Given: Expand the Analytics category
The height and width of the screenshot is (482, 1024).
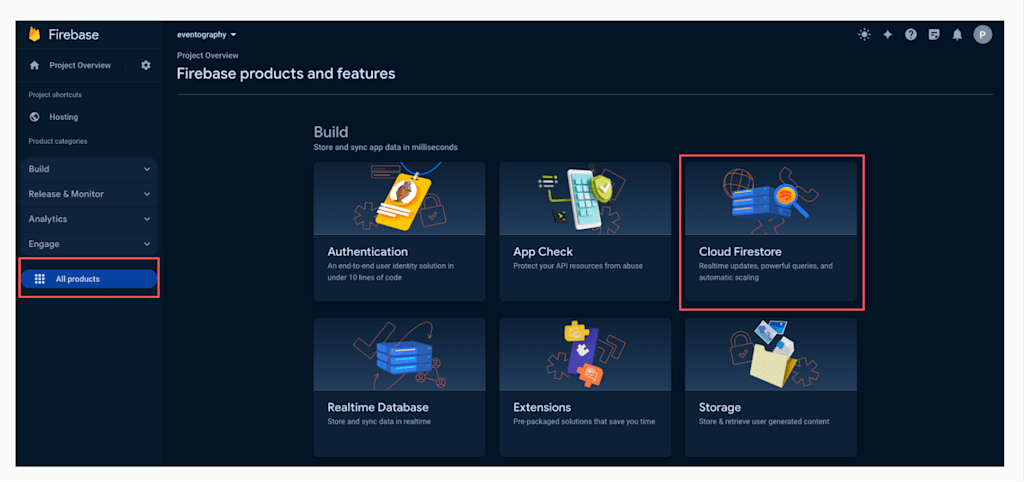Looking at the screenshot, I should (x=89, y=219).
